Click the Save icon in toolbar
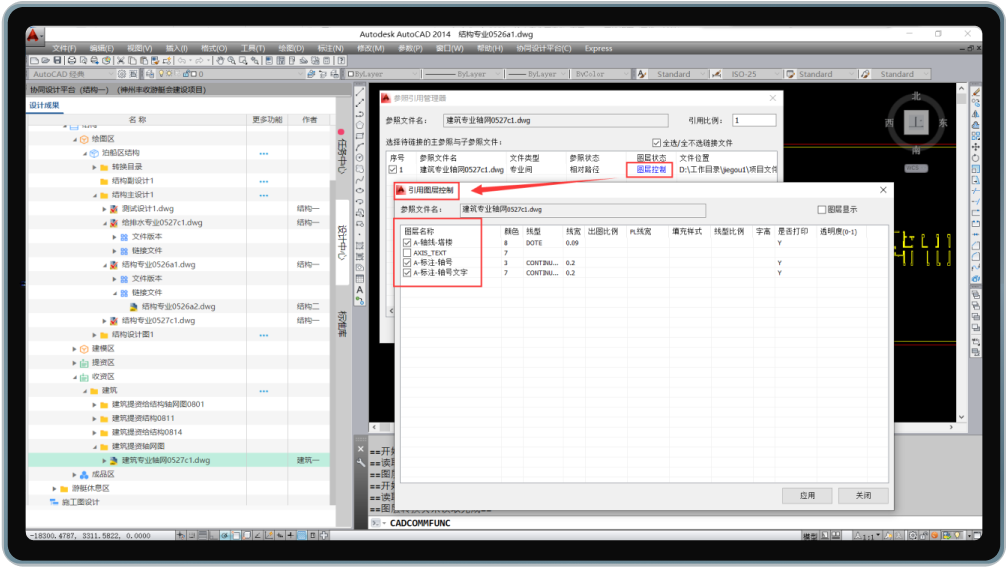This screenshot has height=567, width=1006. point(57,60)
